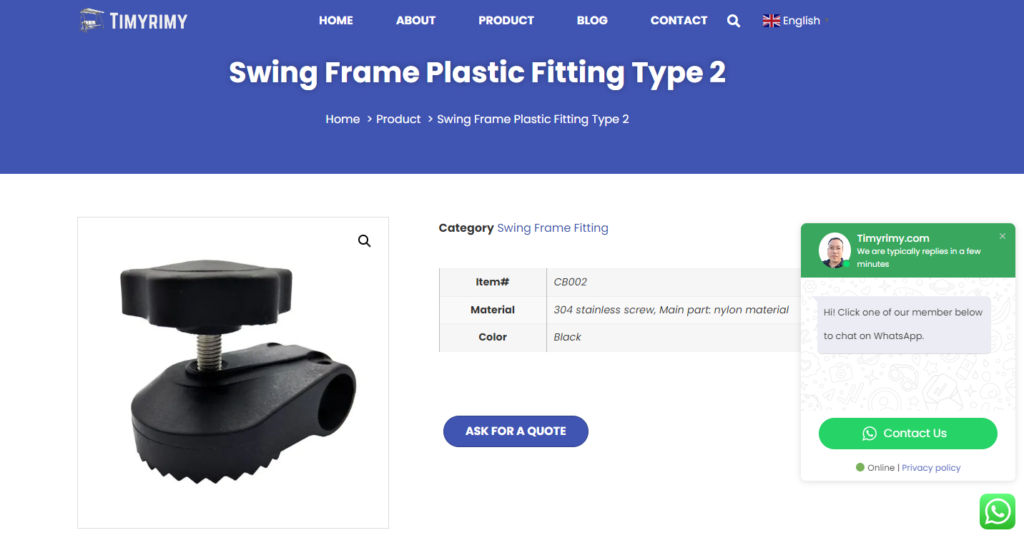The image size is (1024, 538).
Task: Click the Home breadcrumb link
Action: point(343,119)
